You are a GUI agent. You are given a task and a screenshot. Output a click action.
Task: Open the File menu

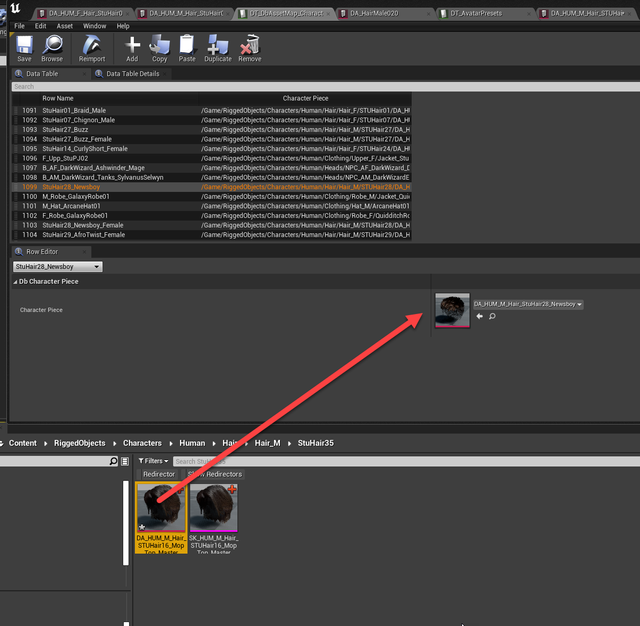(19, 26)
